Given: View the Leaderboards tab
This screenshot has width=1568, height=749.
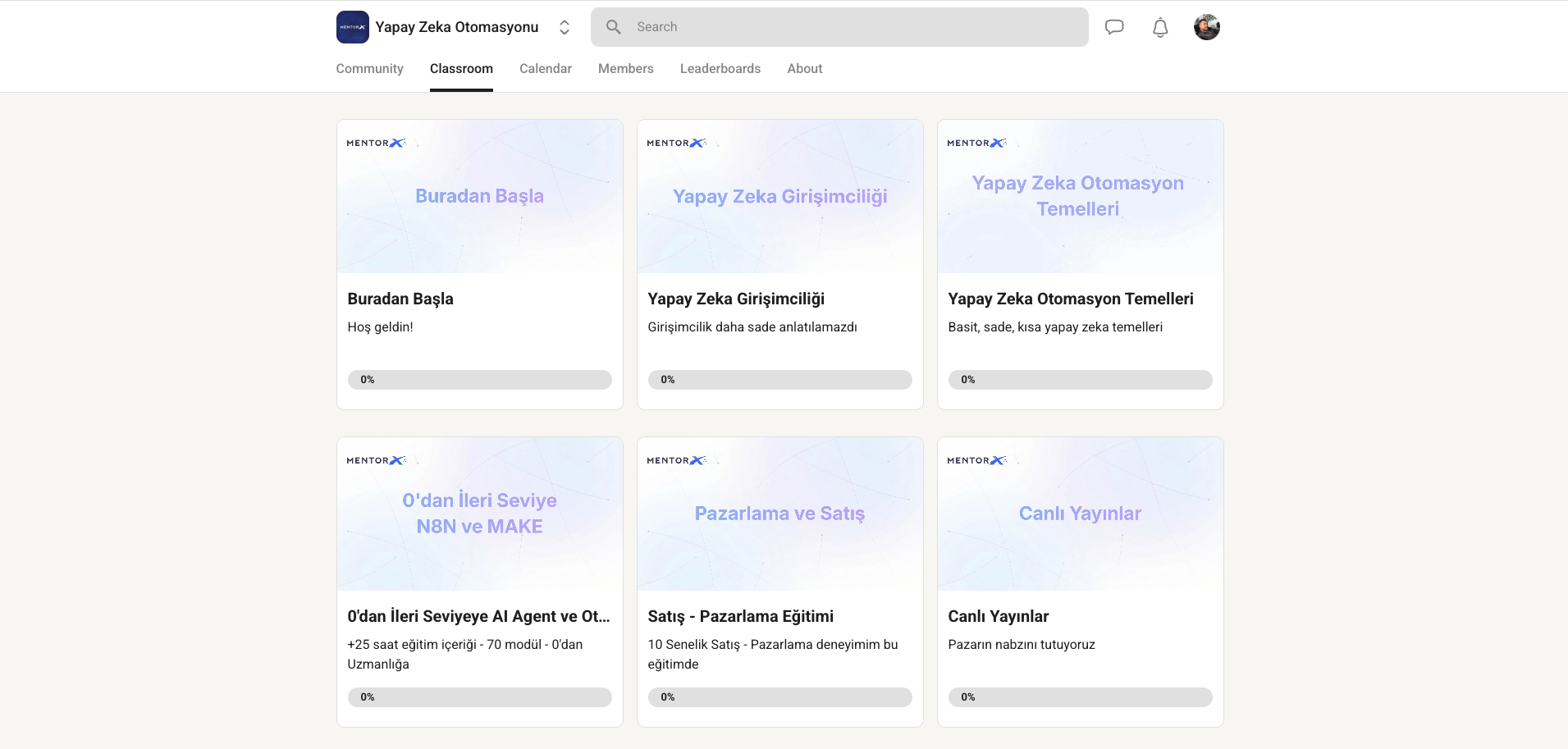Looking at the screenshot, I should click(720, 69).
